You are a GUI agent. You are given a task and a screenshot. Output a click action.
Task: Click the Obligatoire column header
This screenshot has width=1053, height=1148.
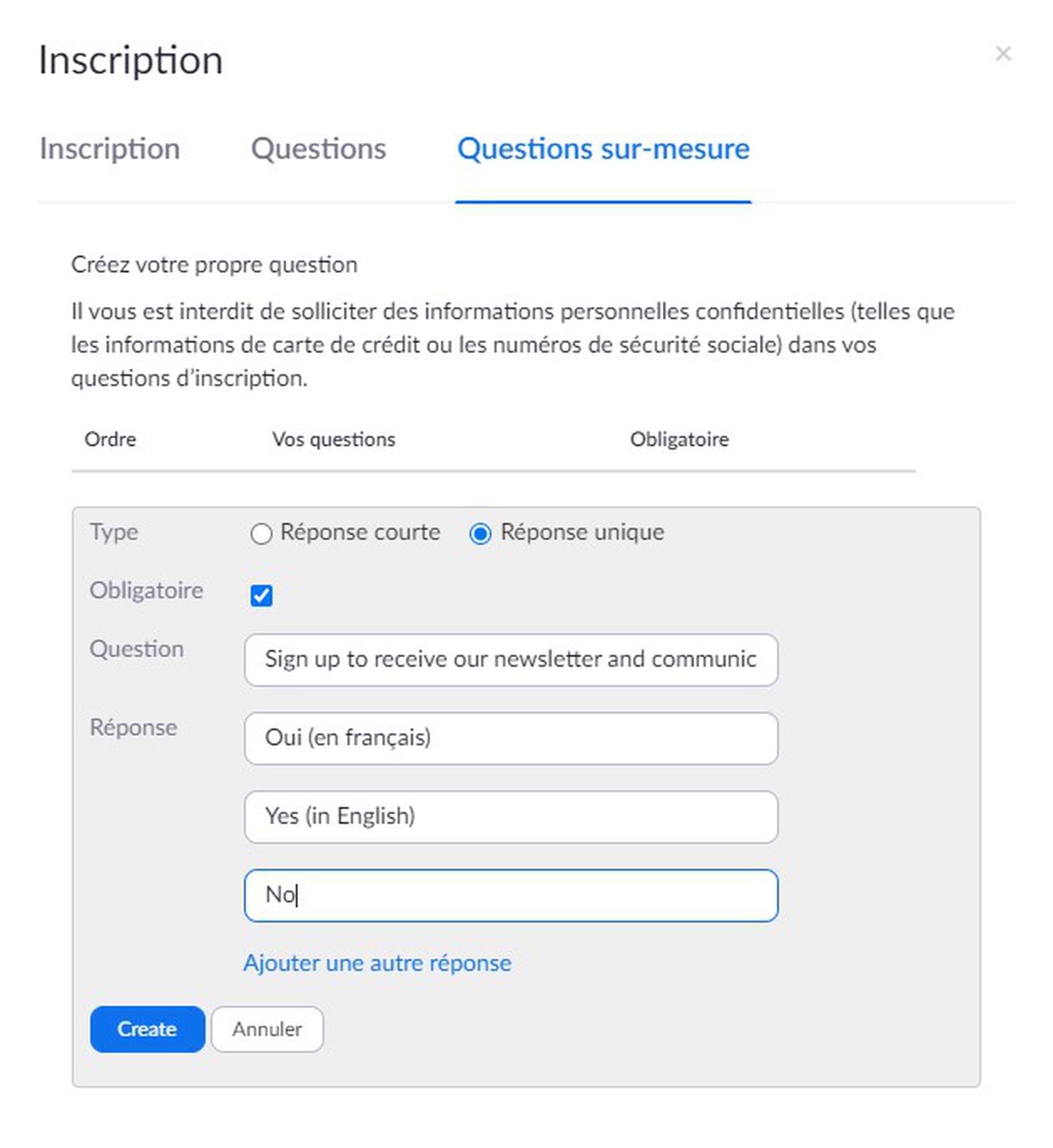(679, 439)
